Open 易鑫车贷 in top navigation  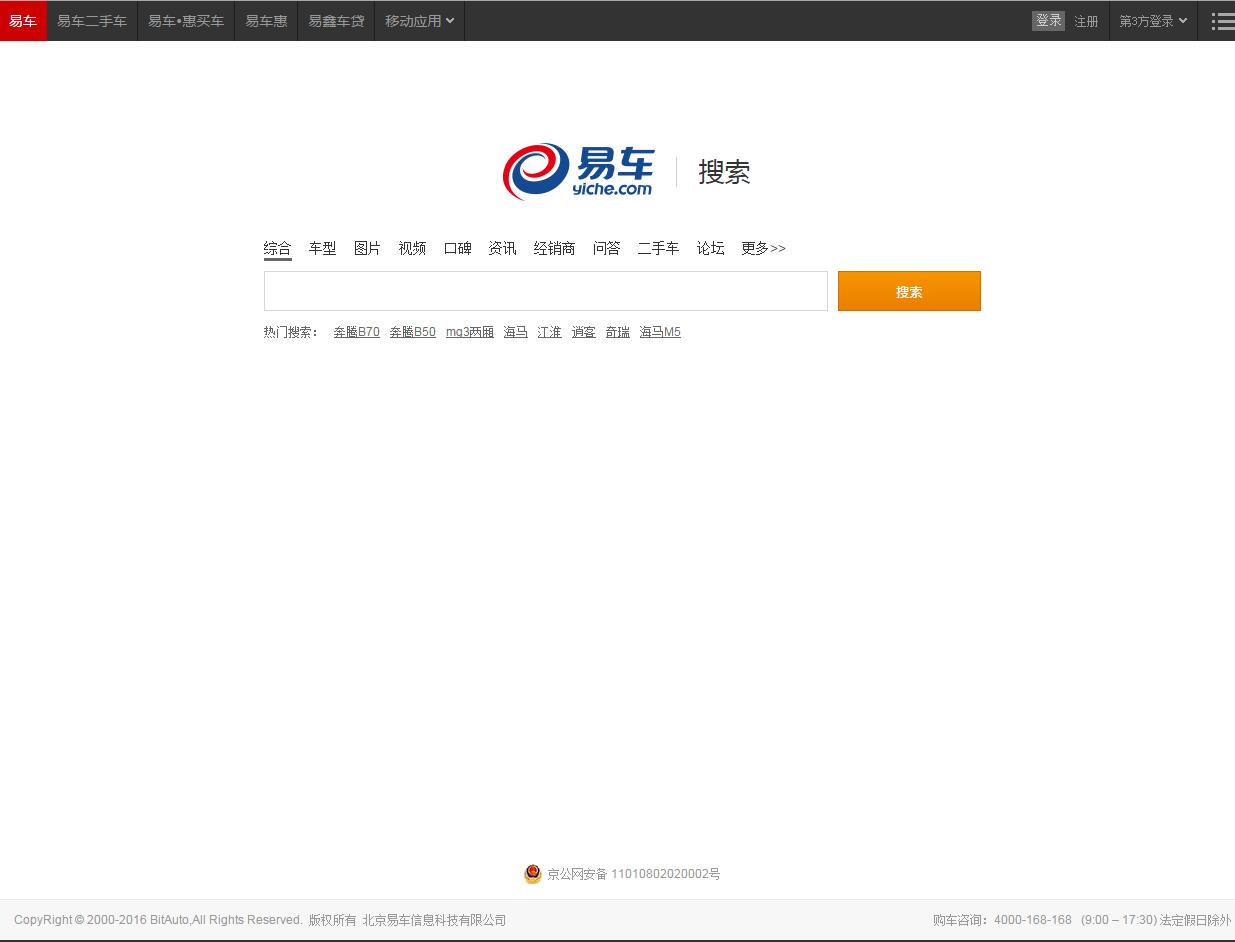point(336,21)
